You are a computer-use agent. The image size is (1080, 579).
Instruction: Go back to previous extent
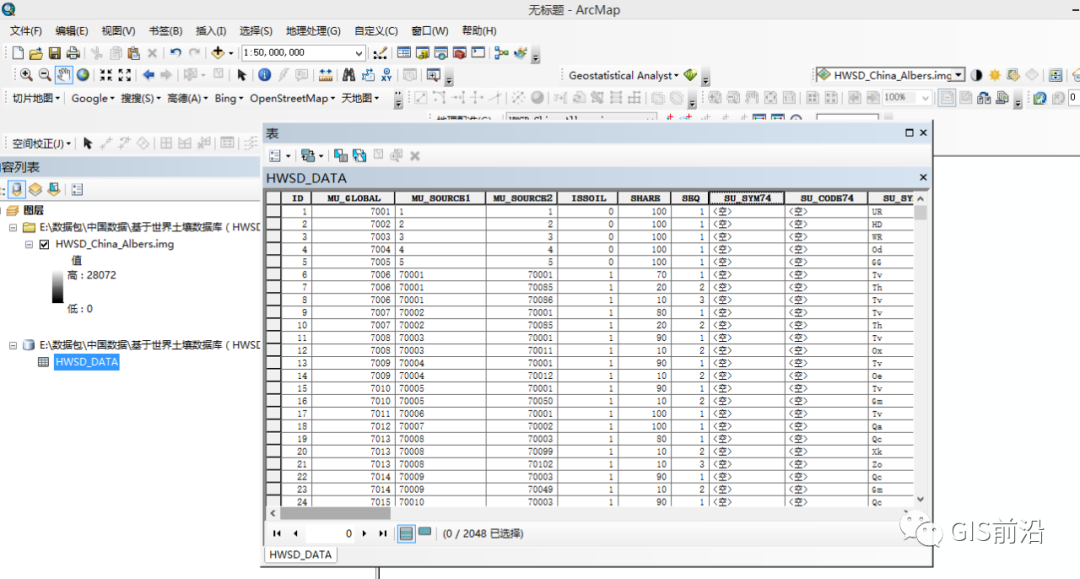(148, 75)
